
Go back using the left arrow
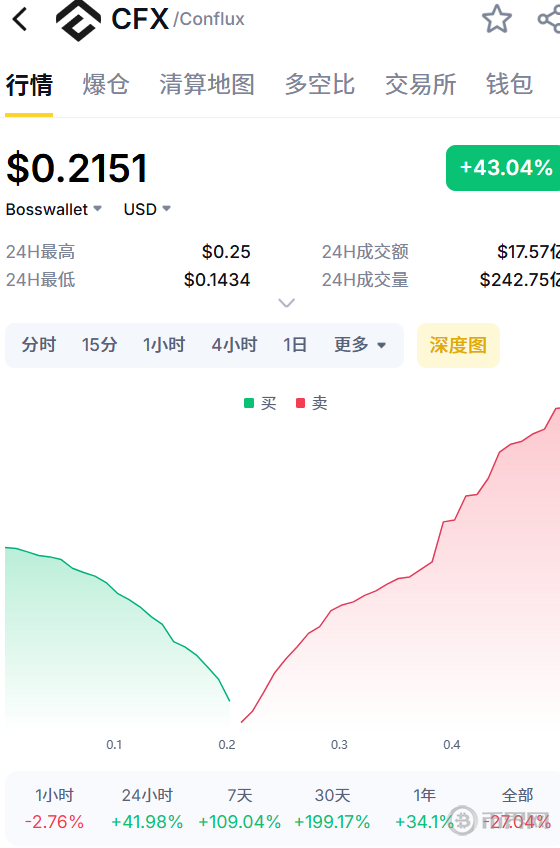click(20, 19)
